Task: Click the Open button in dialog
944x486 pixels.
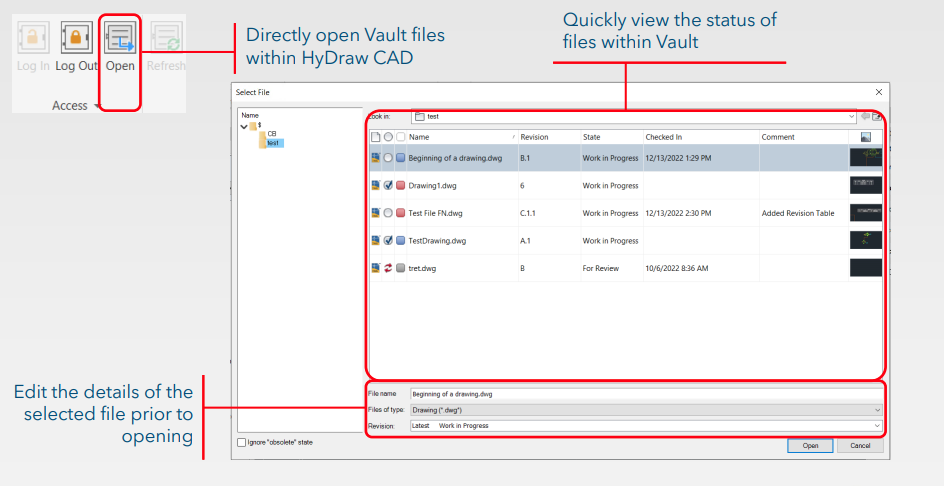Action: click(810, 446)
